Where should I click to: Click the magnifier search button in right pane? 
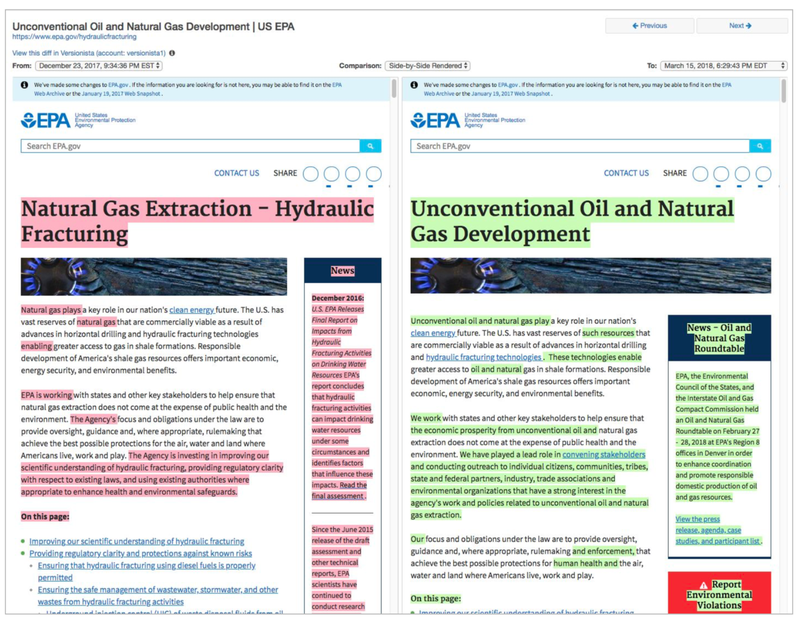tap(760, 146)
